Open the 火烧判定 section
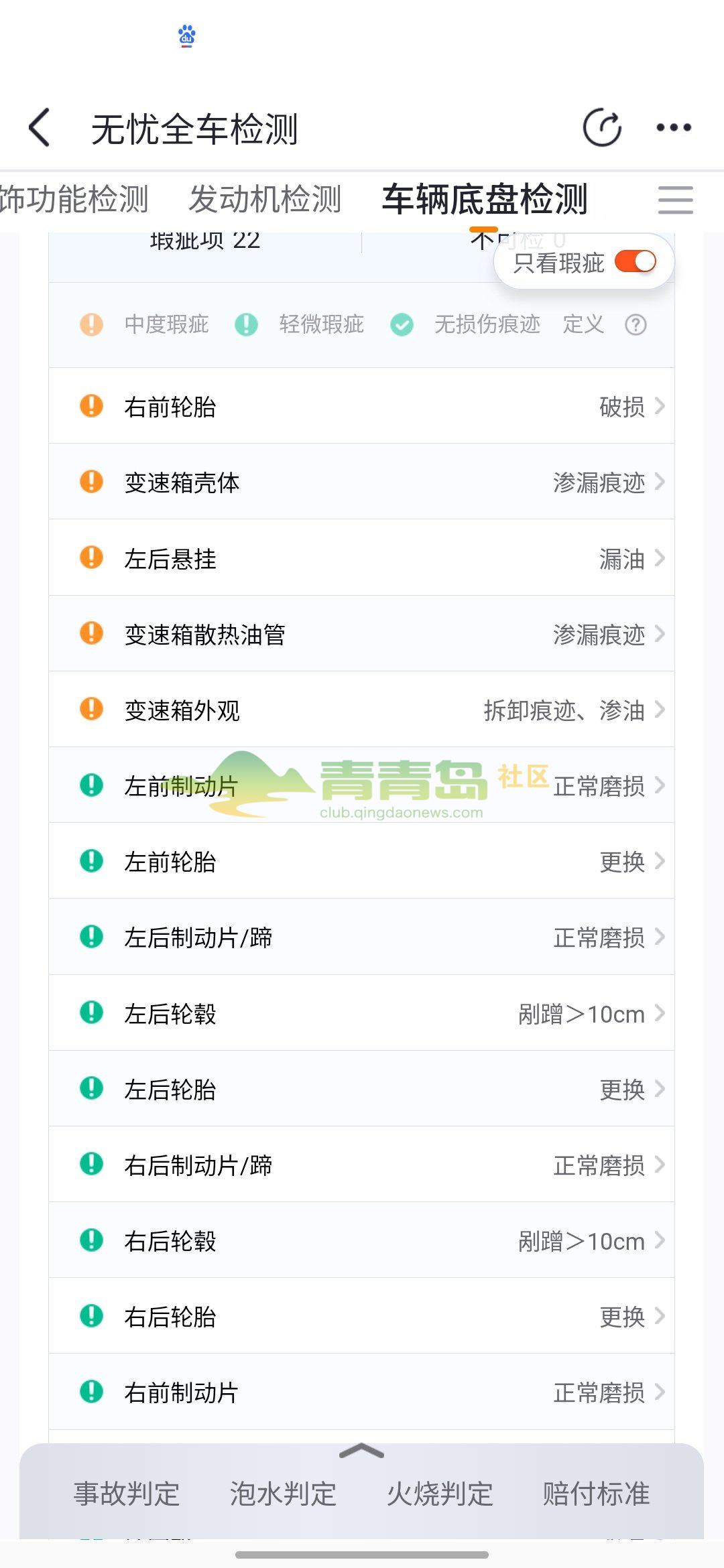The height and width of the screenshot is (1568, 724). (440, 1494)
